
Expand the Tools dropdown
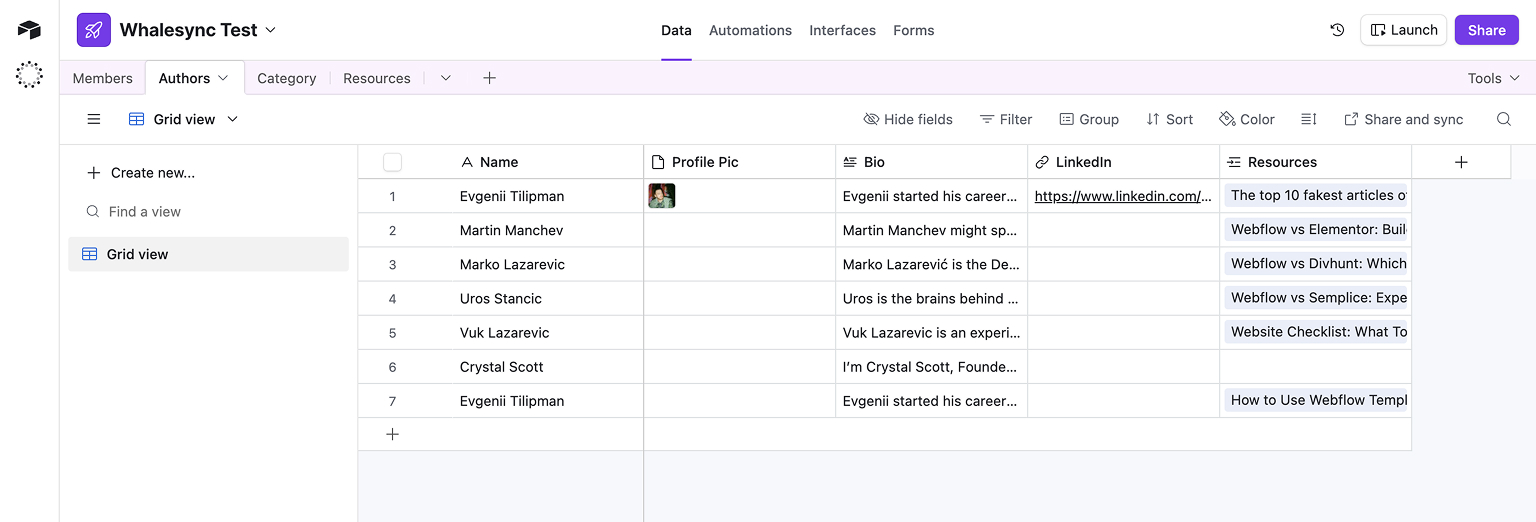click(x=1494, y=78)
